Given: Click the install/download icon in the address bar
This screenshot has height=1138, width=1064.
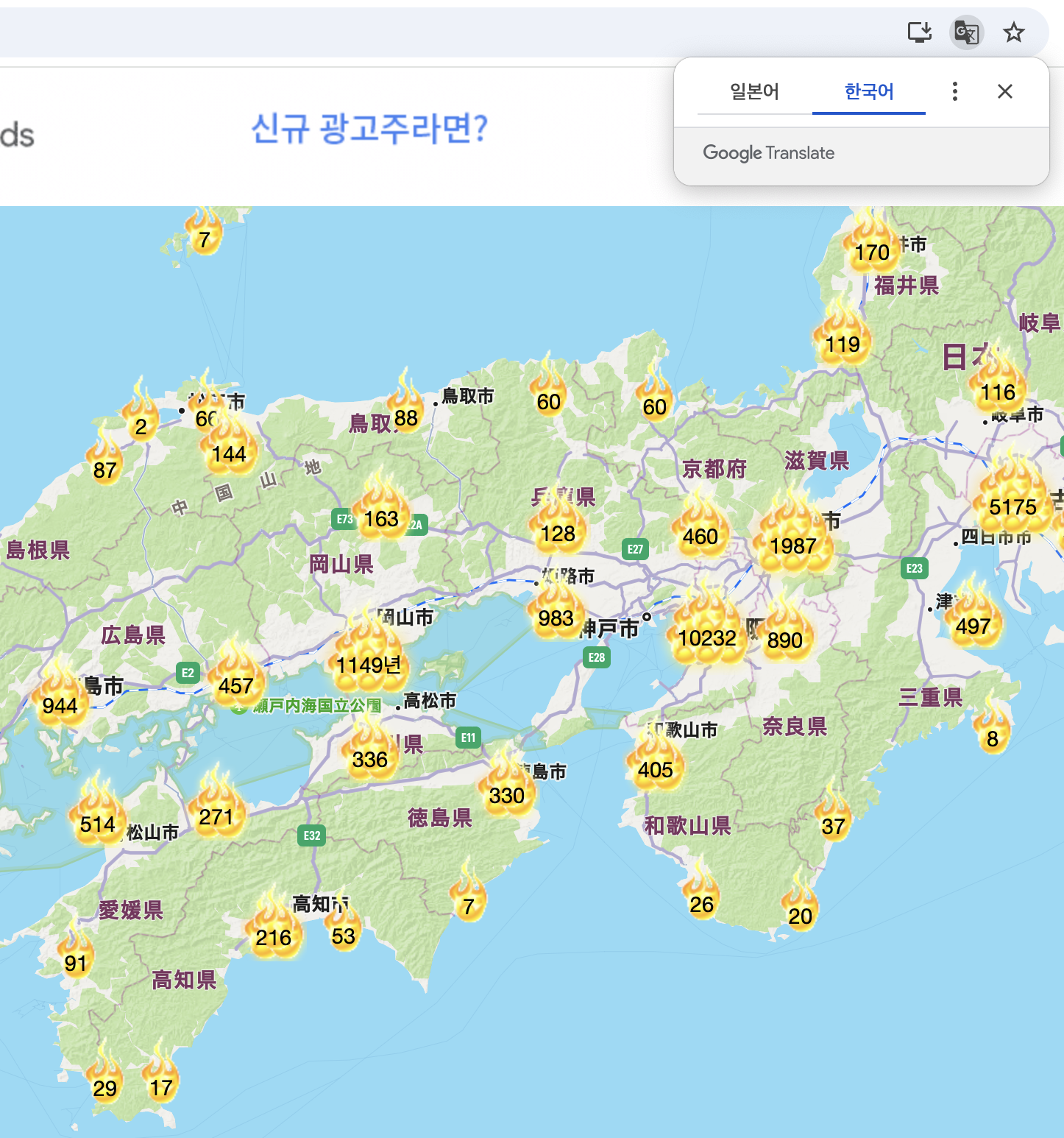Looking at the screenshot, I should coord(919,32).
